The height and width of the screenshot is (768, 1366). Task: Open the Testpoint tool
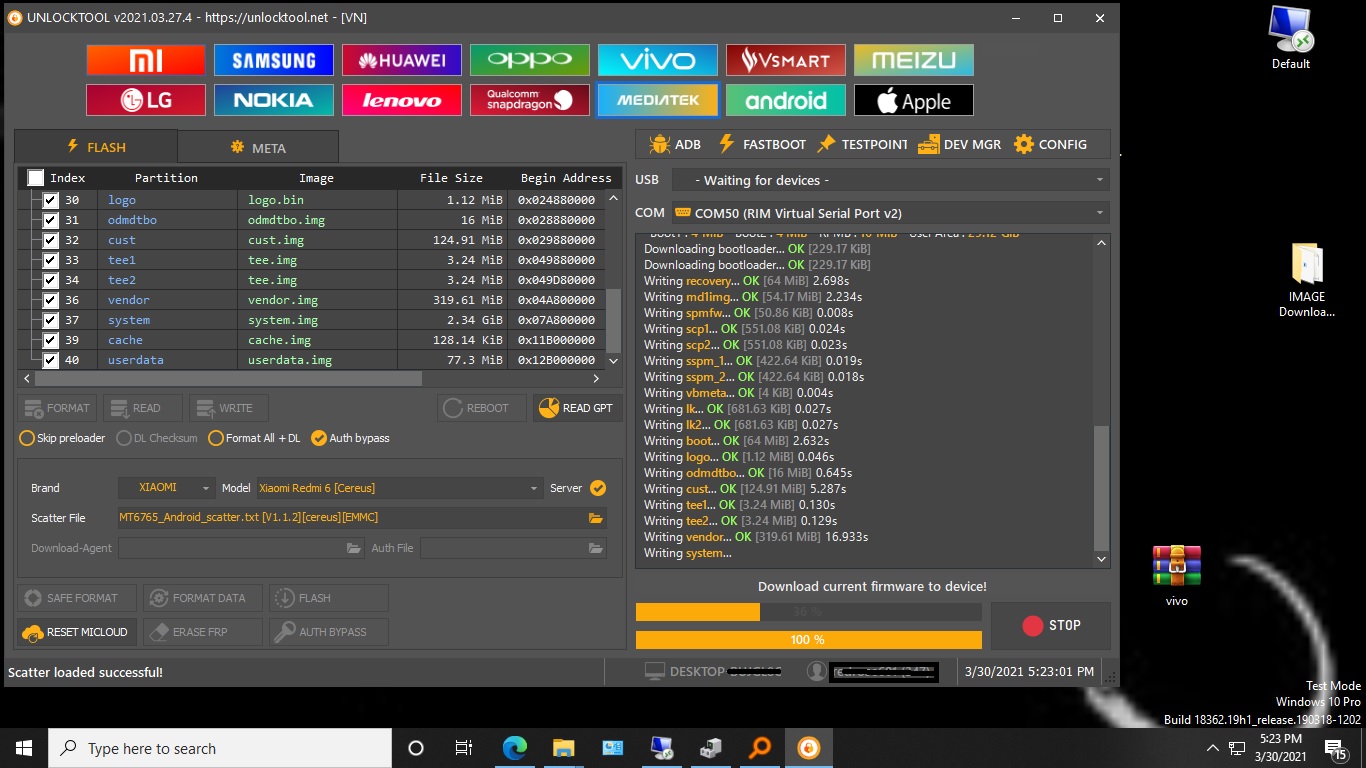862,144
